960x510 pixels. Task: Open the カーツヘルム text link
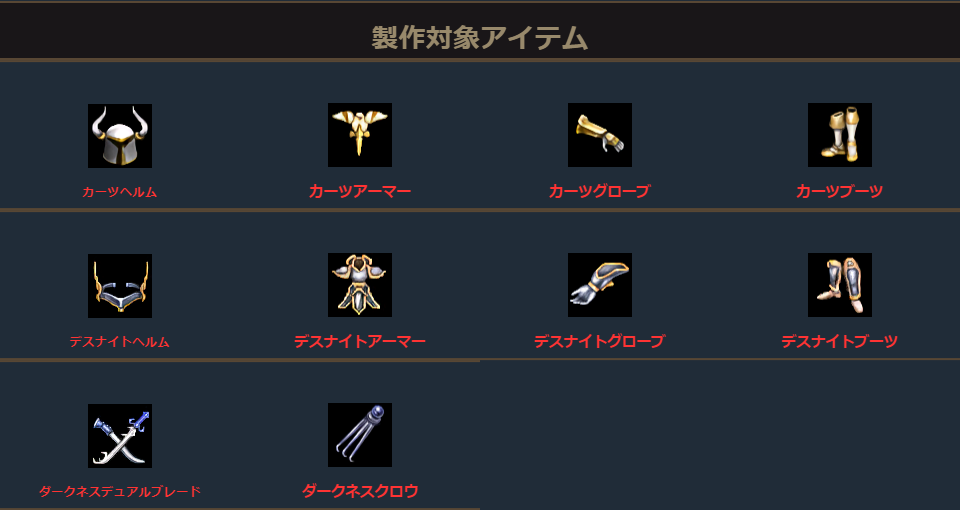[x=120, y=192]
